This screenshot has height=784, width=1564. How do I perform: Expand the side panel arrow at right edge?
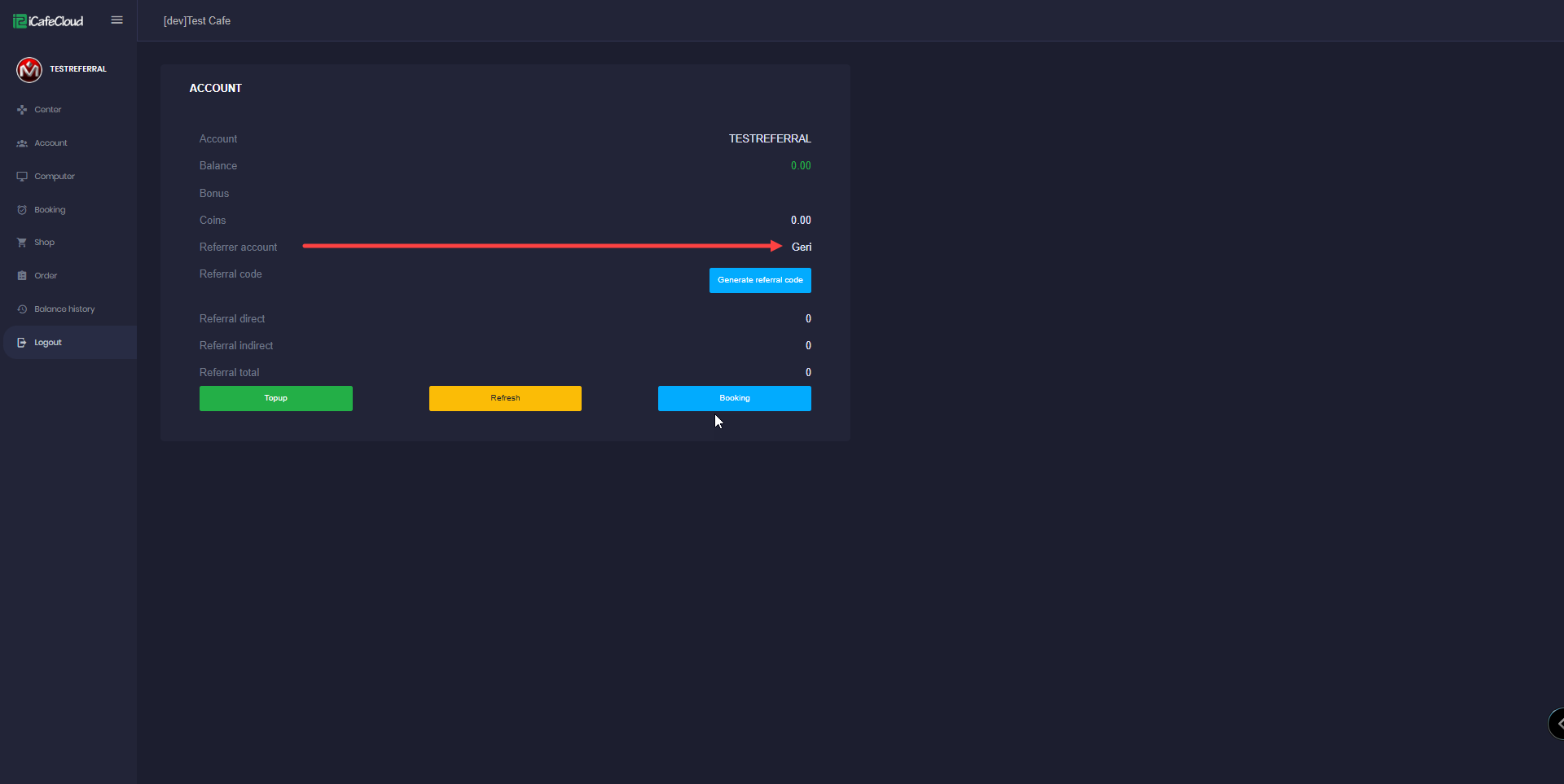[x=1557, y=723]
